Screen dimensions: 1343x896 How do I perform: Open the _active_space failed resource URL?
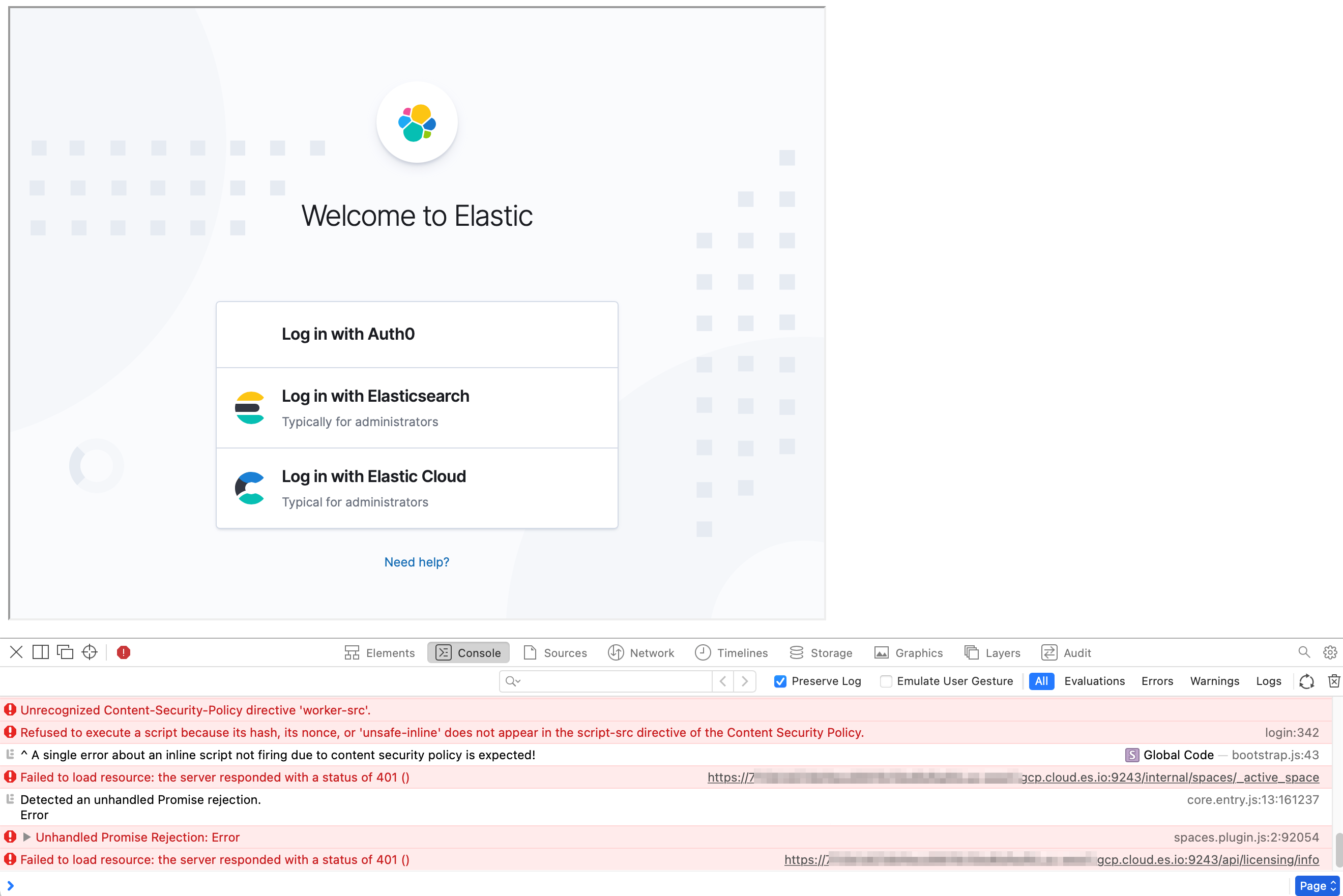[1013, 777]
